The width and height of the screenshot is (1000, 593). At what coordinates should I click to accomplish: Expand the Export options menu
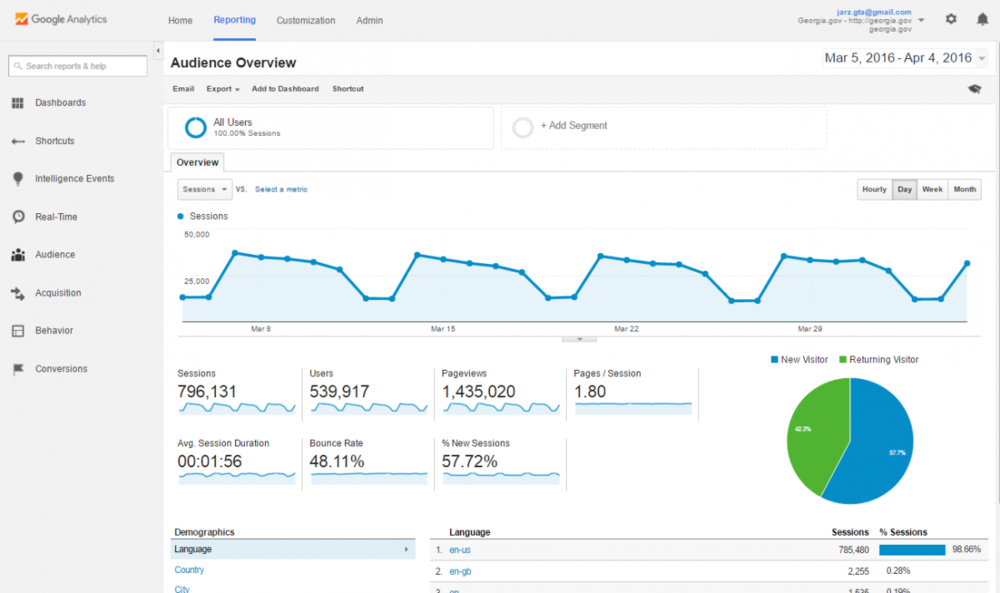click(x=222, y=88)
